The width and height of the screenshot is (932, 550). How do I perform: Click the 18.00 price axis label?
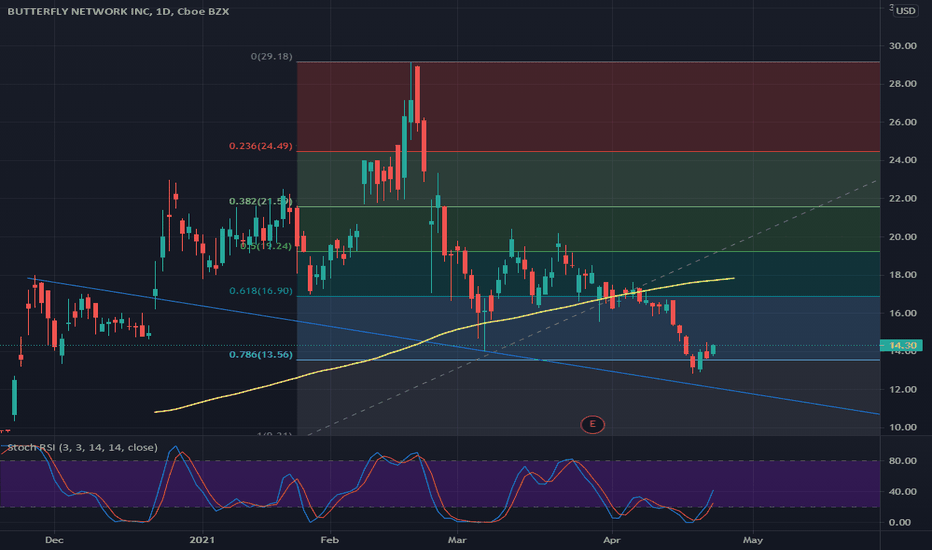902,275
